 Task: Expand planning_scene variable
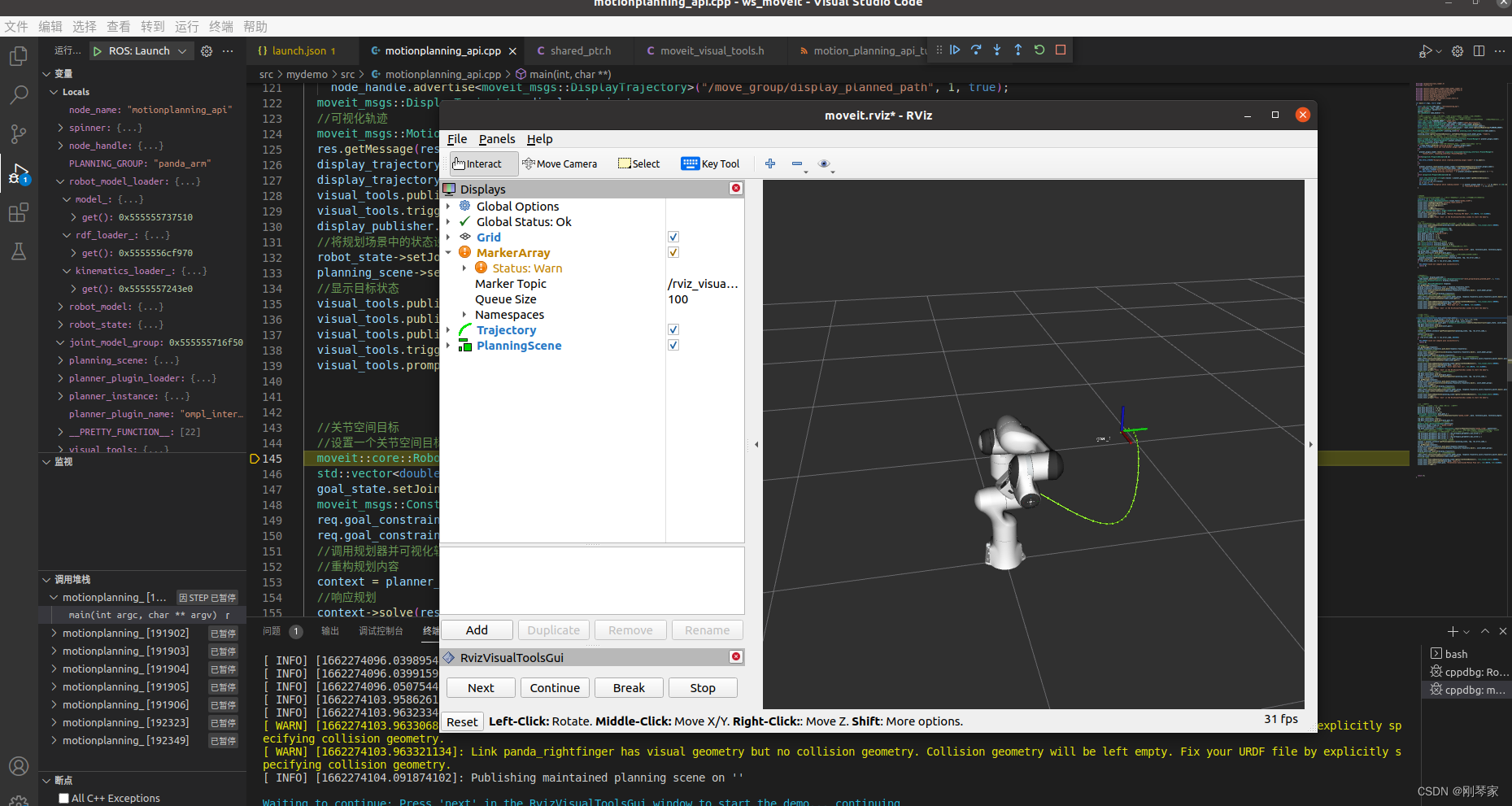[61, 360]
